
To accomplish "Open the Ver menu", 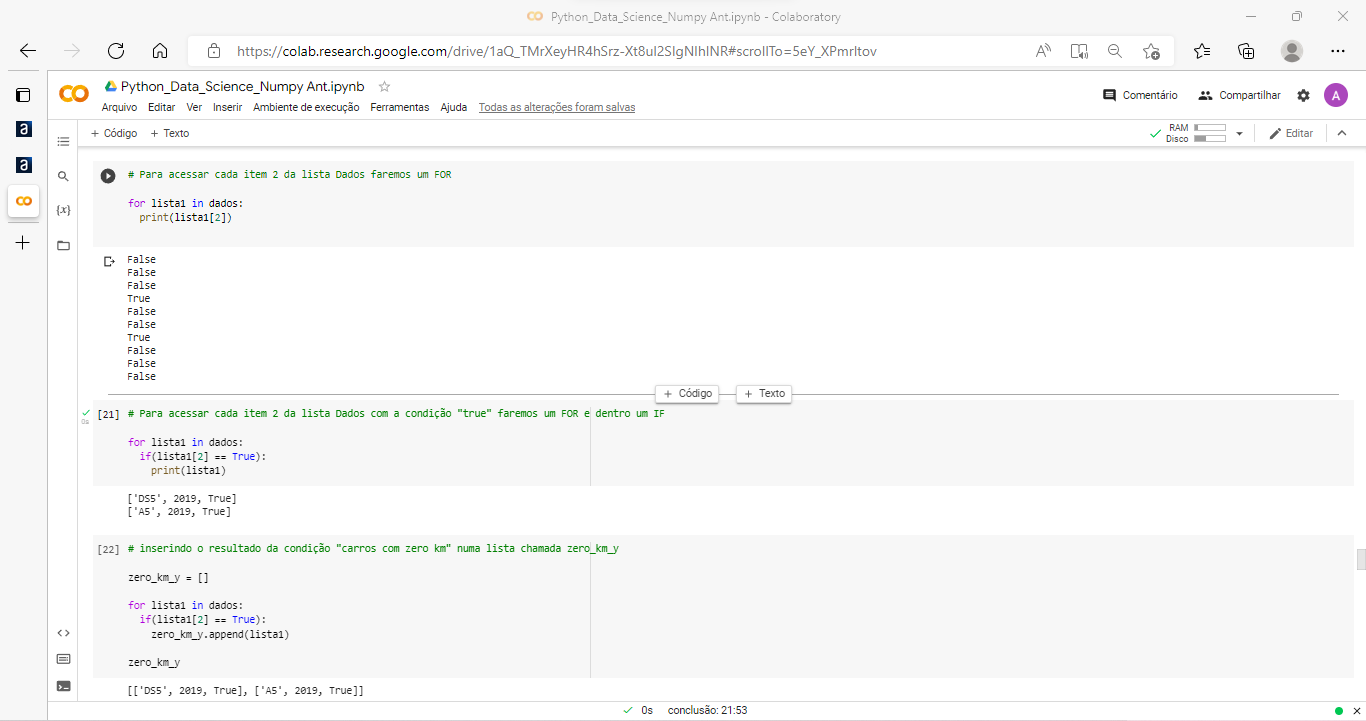I will tap(194, 107).
